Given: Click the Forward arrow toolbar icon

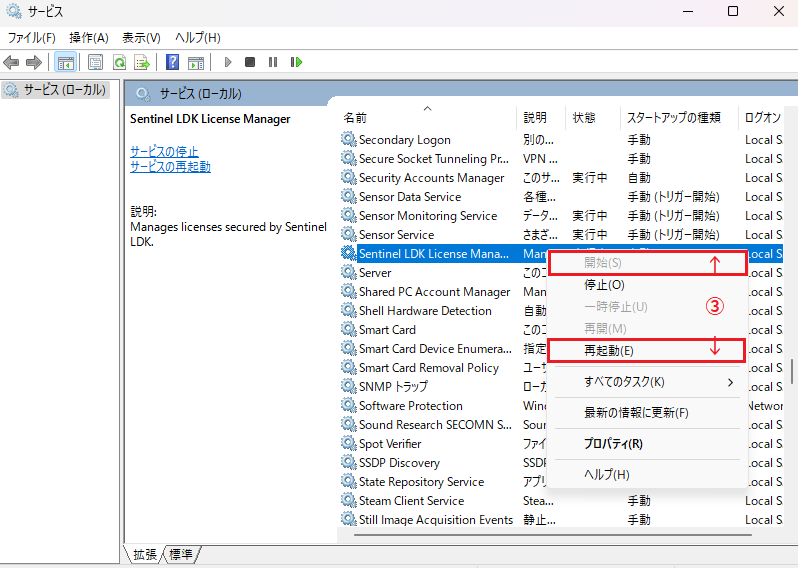Looking at the screenshot, I should point(33,62).
